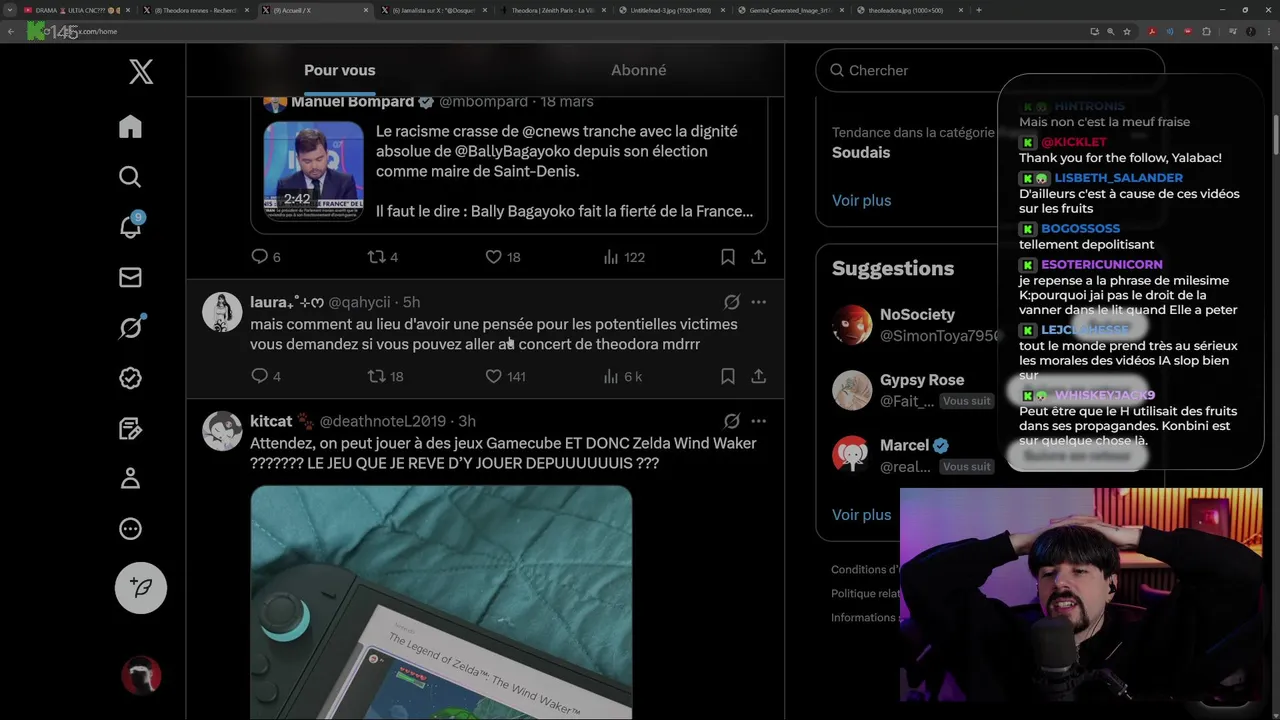This screenshot has width=1280, height=720.
Task: Open the Soudais trending topic
Action: [861, 152]
